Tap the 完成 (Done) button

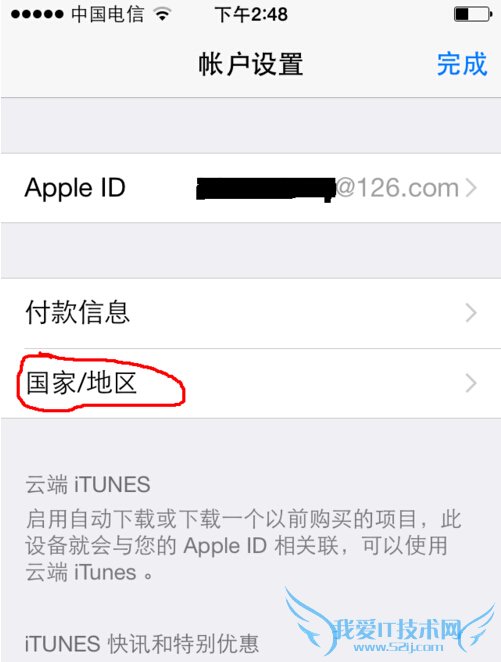pyautogui.click(x=462, y=64)
